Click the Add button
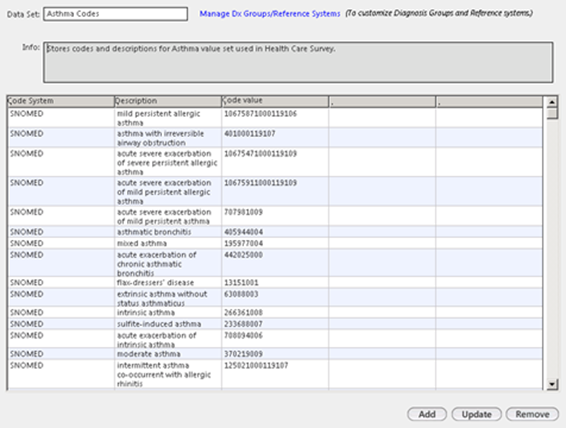566x428 pixels. (x=427, y=414)
